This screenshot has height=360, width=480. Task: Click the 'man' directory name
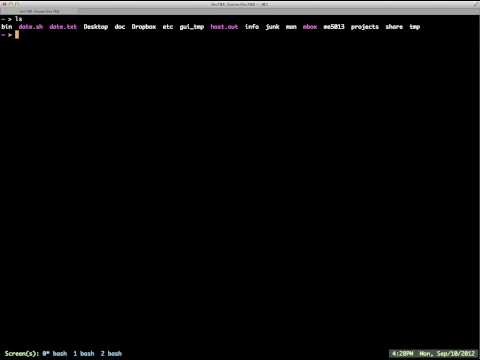click(x=291, y=27)
